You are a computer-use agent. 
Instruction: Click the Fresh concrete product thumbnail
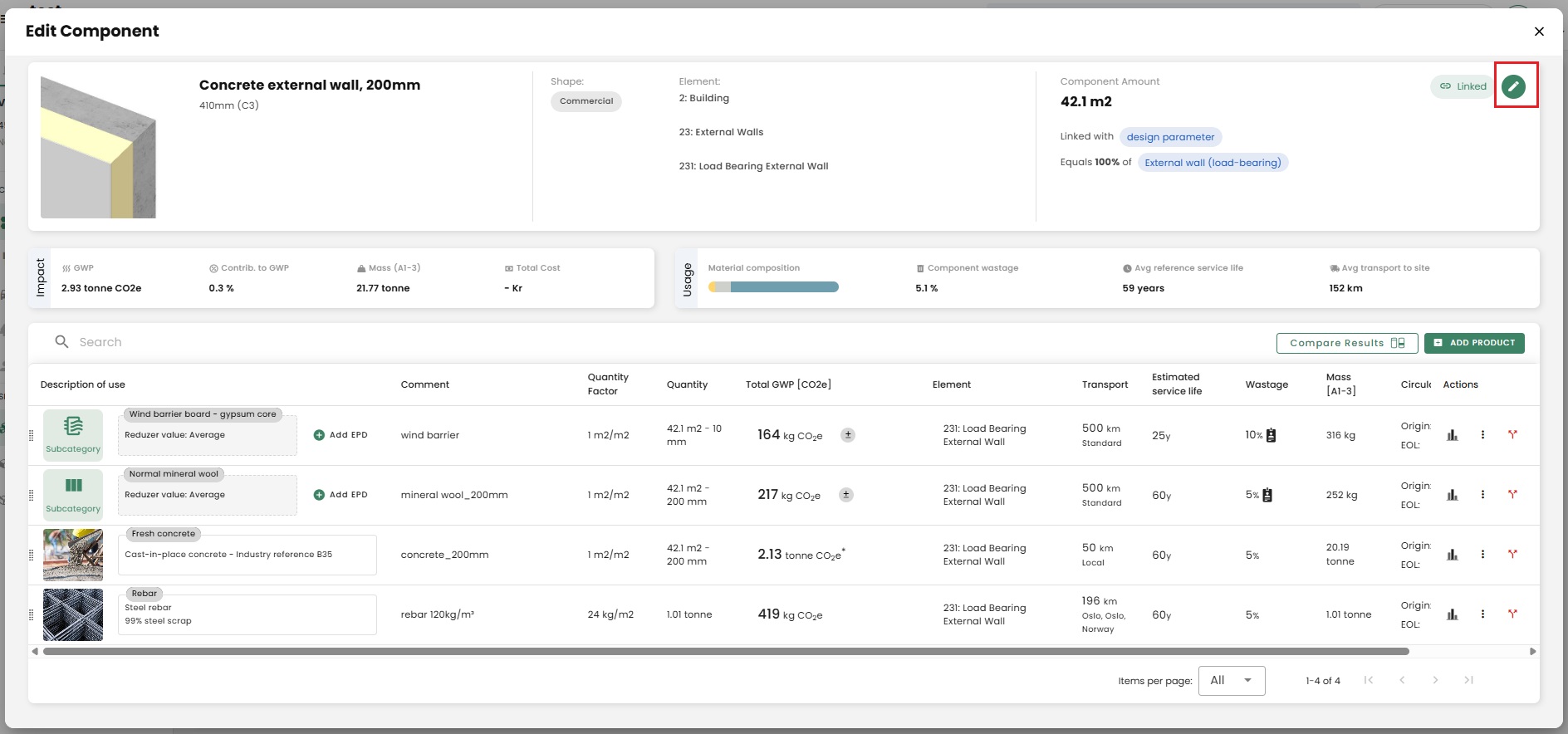click(73, 555)
